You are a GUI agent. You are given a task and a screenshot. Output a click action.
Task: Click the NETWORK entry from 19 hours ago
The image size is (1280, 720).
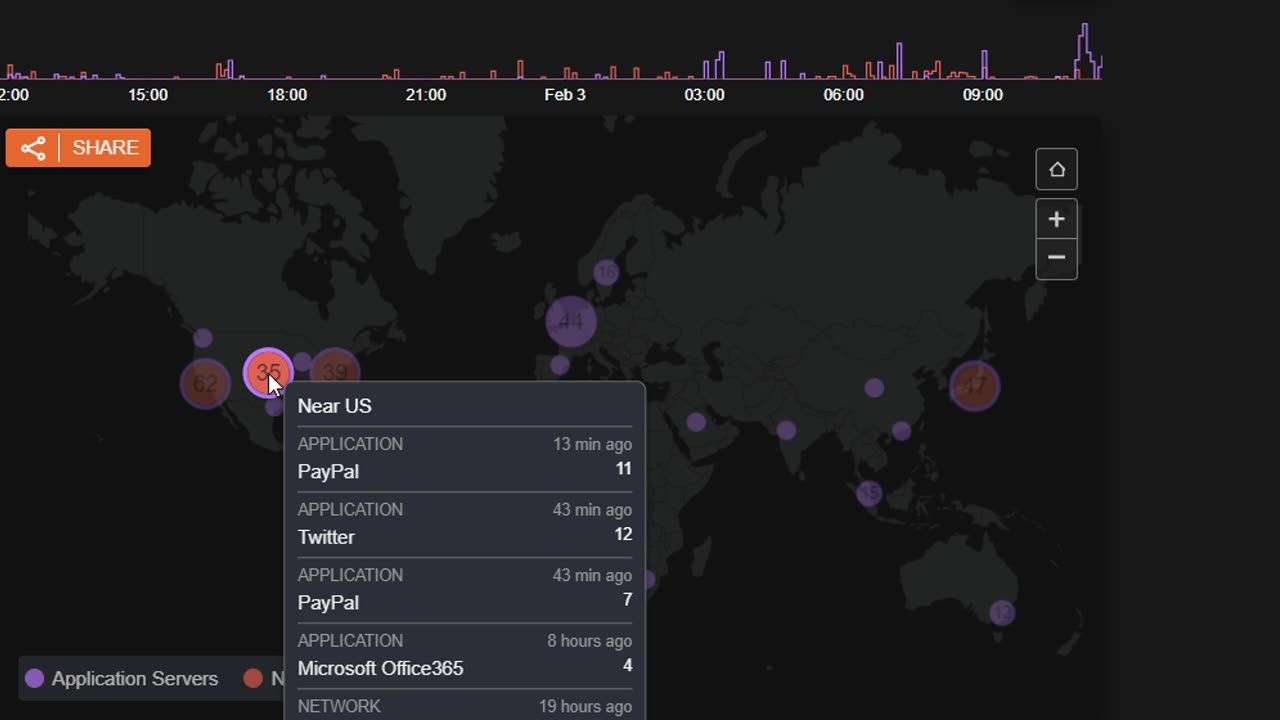click(x=465, y=706)
